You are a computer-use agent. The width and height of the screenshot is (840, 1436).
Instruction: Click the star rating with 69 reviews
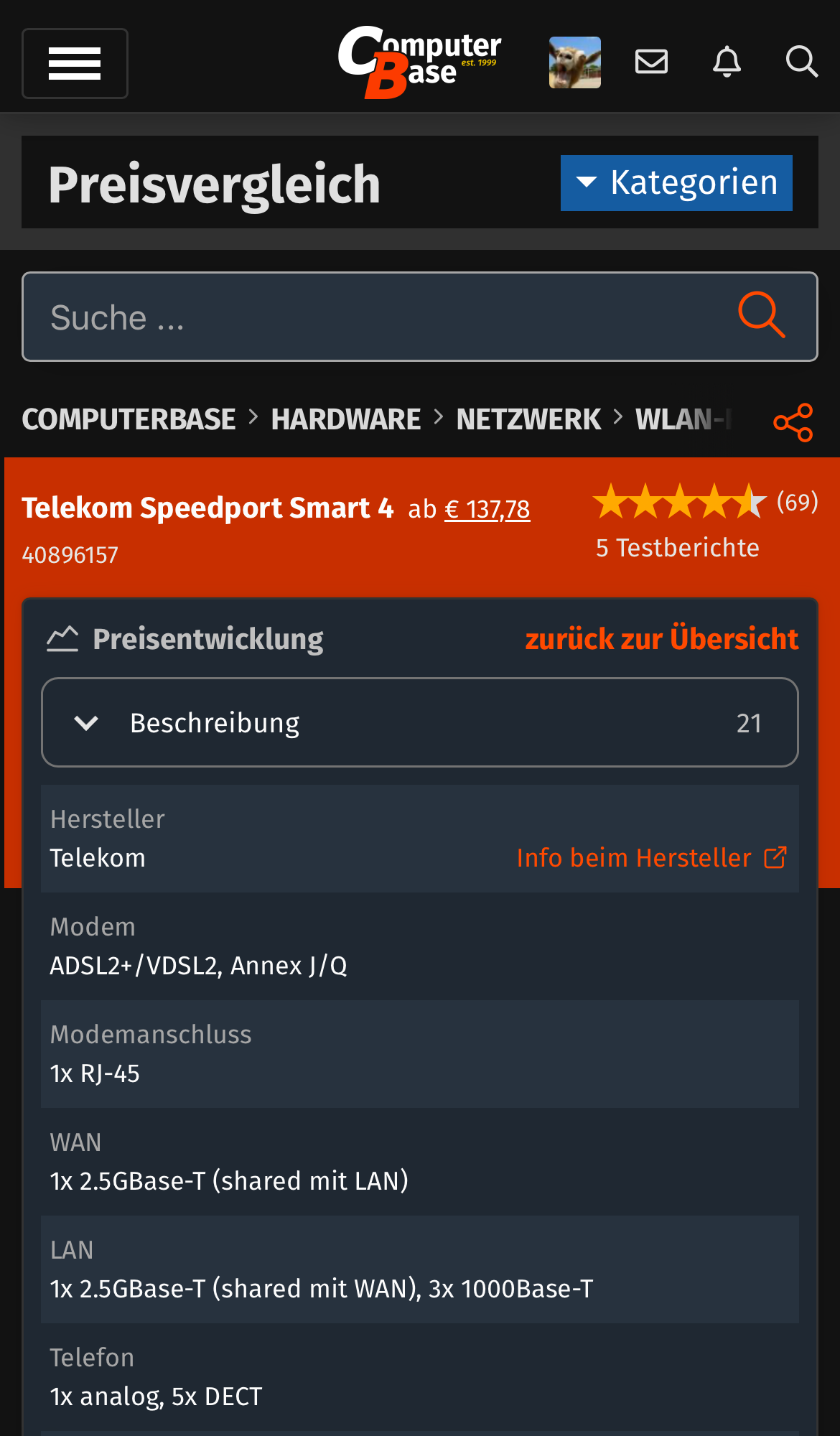click(x=678, y=501)
